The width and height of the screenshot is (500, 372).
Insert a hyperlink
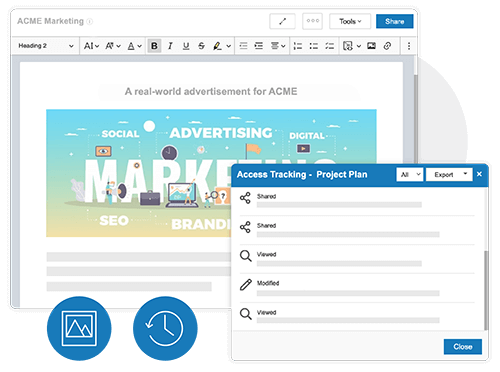[387, 46]
